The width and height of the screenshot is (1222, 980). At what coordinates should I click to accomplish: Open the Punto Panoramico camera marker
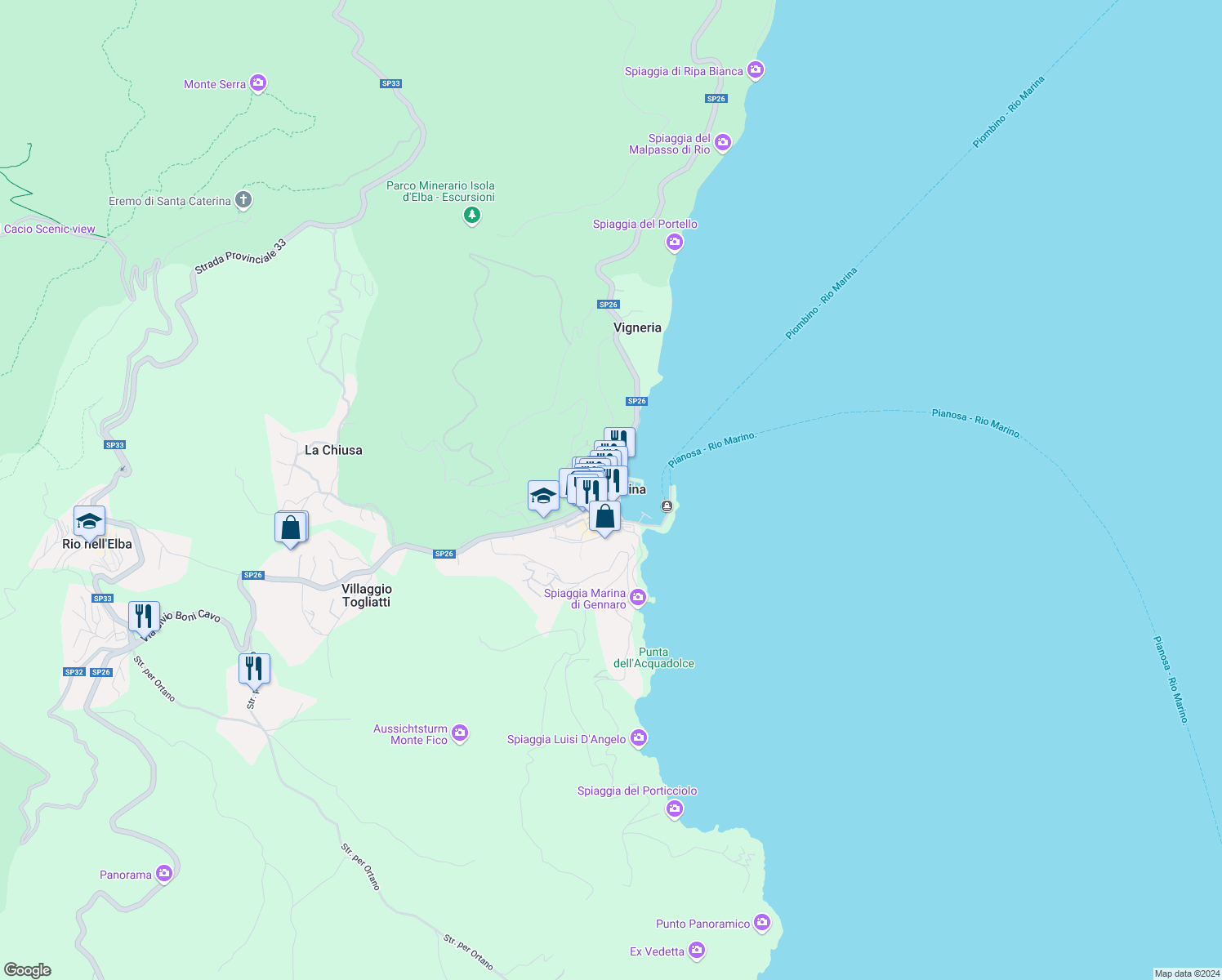tap(762, 923)
